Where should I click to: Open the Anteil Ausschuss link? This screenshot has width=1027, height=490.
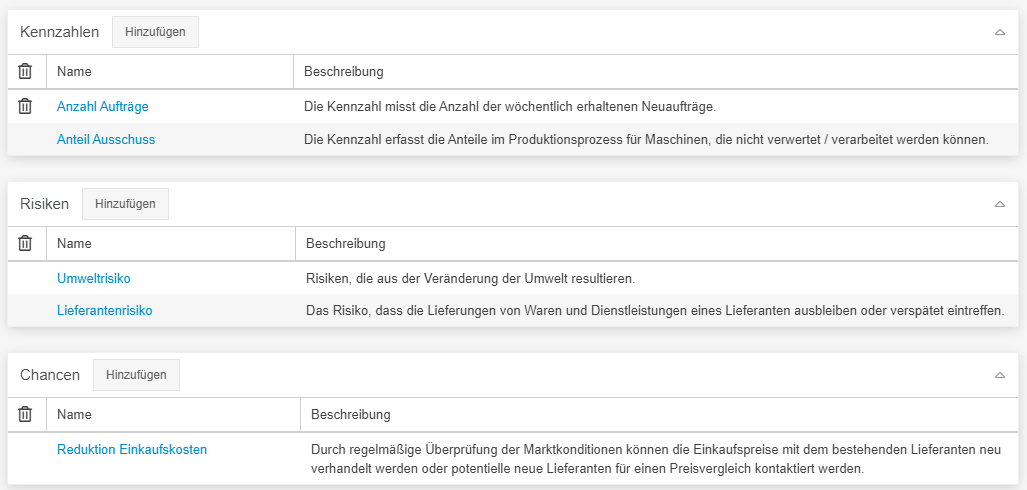tap(106, 140)
